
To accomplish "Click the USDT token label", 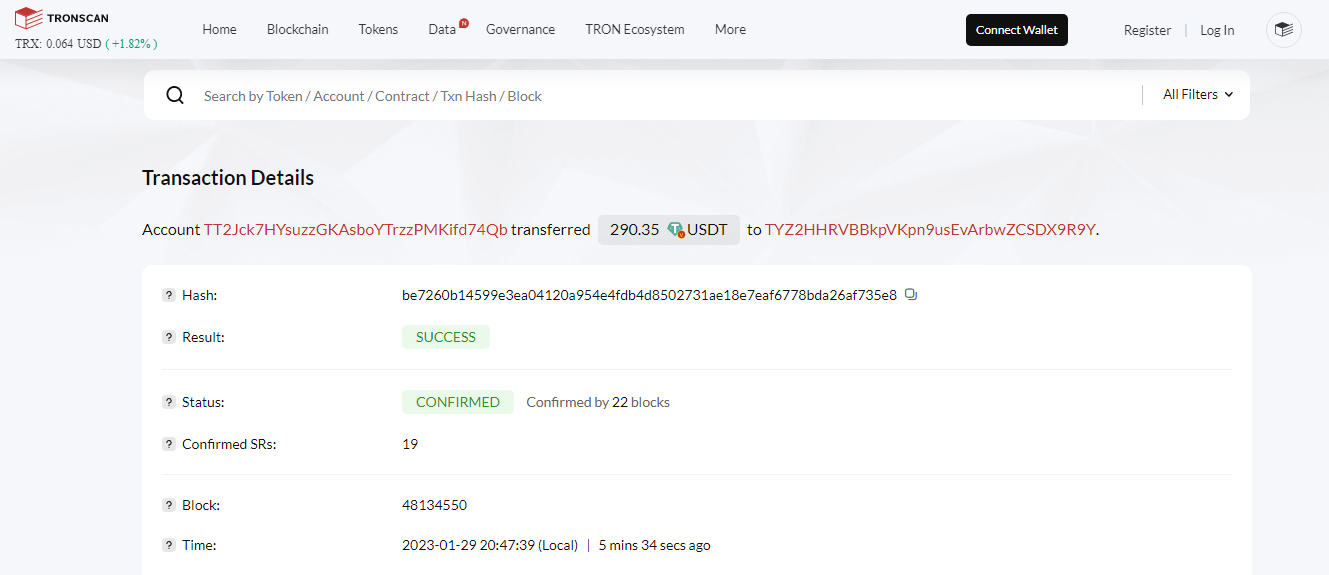I will point(708,229).
